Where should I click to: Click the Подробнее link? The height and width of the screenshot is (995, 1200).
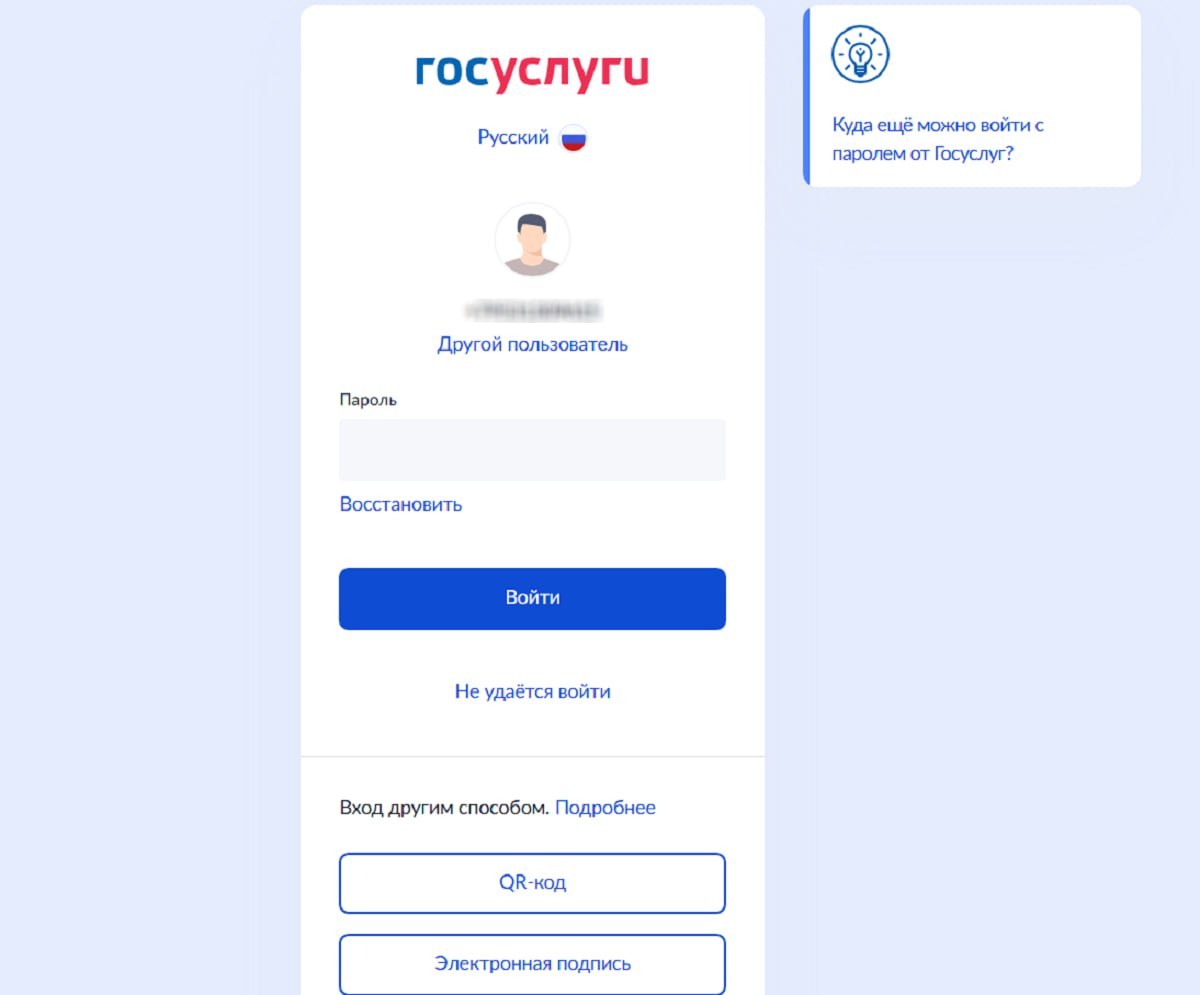[605, 807]
